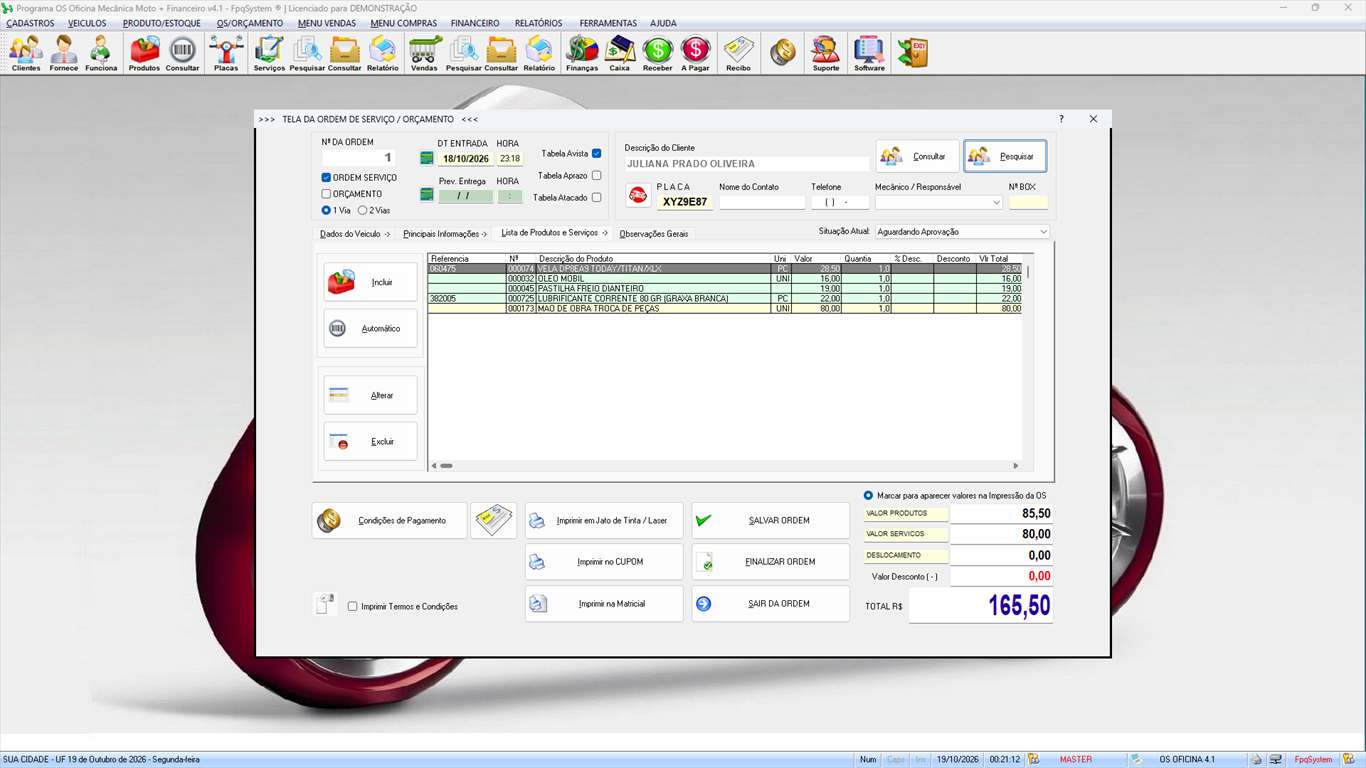Open the Recibo toolbar icon
1366x768 pixels.
pos(738,53)
